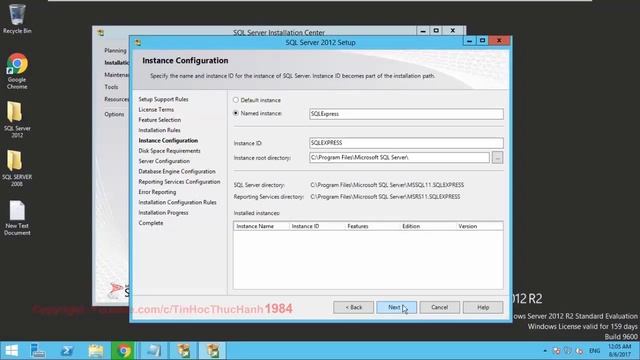
Task: Open Options in the Installation Center window
Action: 114,114
